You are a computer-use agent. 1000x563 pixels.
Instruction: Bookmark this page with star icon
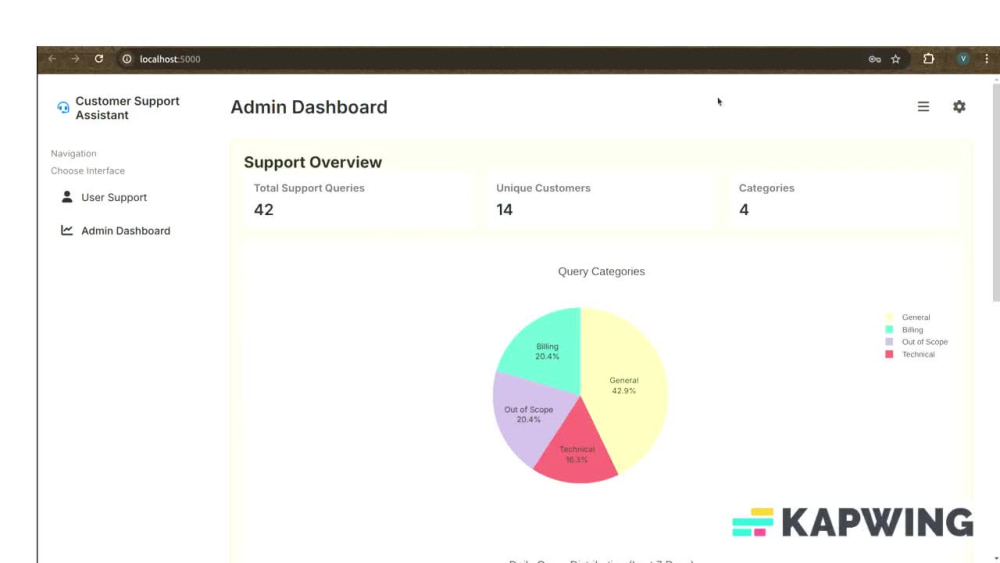point(895,59)
